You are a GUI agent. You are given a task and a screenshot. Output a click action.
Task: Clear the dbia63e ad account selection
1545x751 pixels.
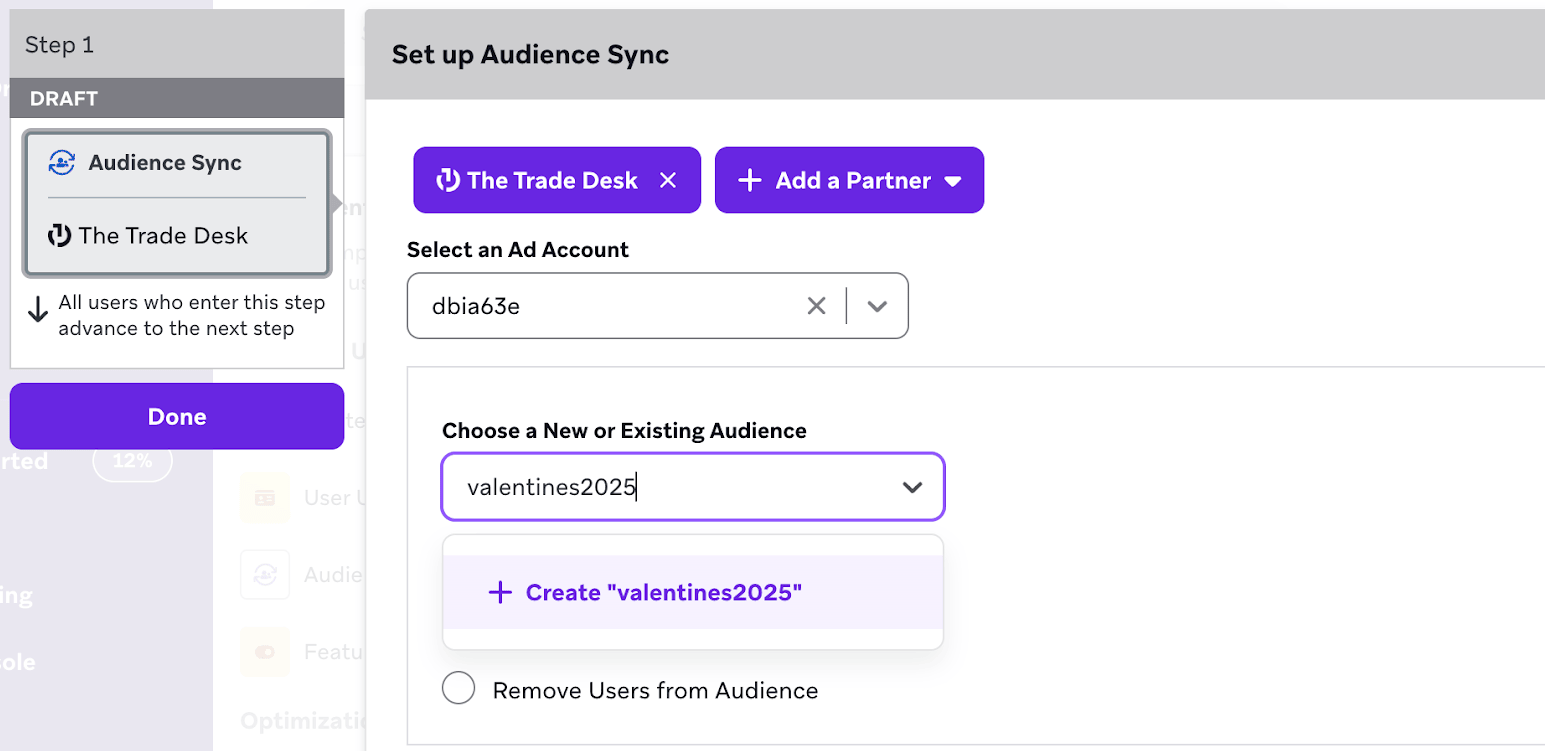(x=816, y=306)
